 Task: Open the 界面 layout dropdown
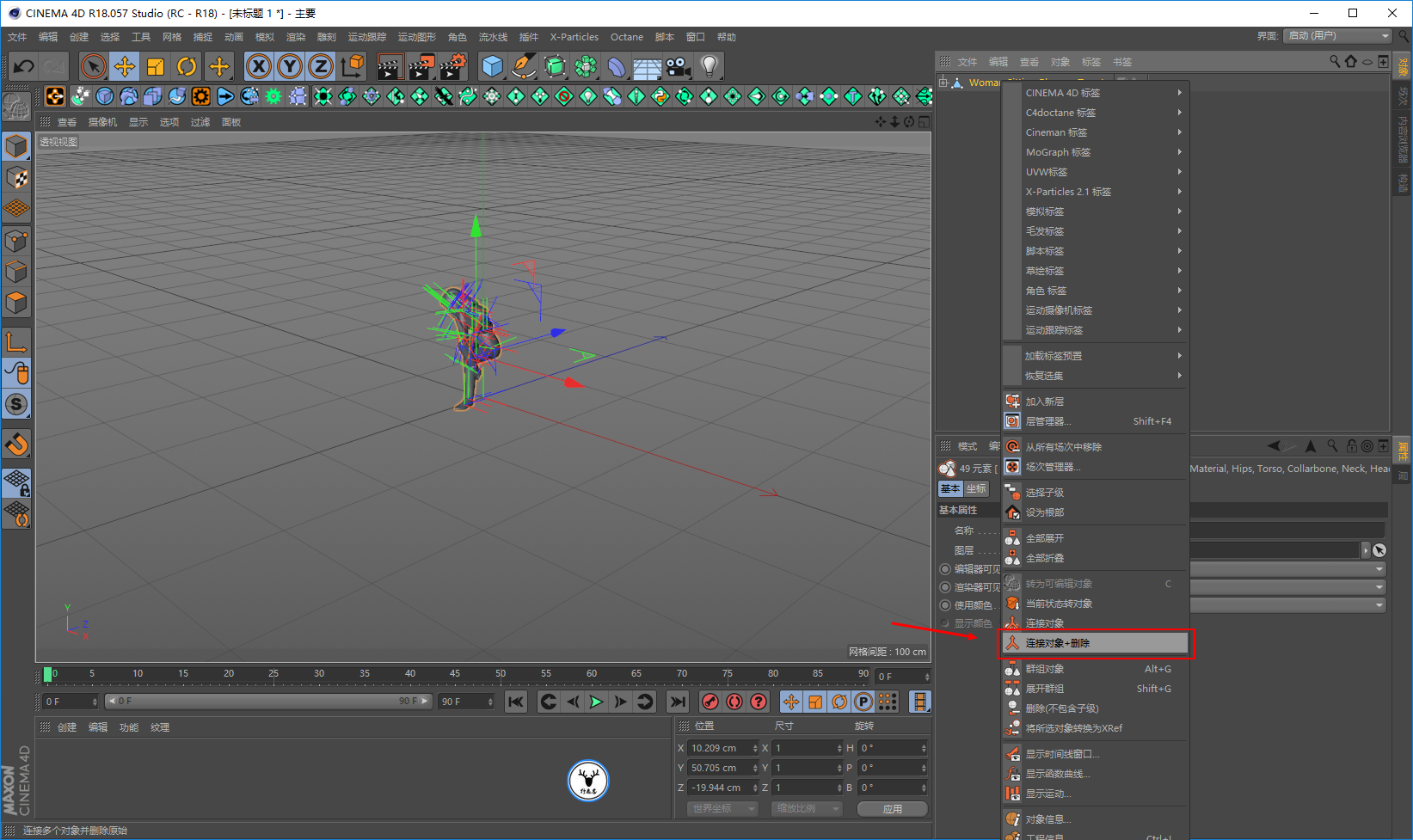click(1336, 36)
